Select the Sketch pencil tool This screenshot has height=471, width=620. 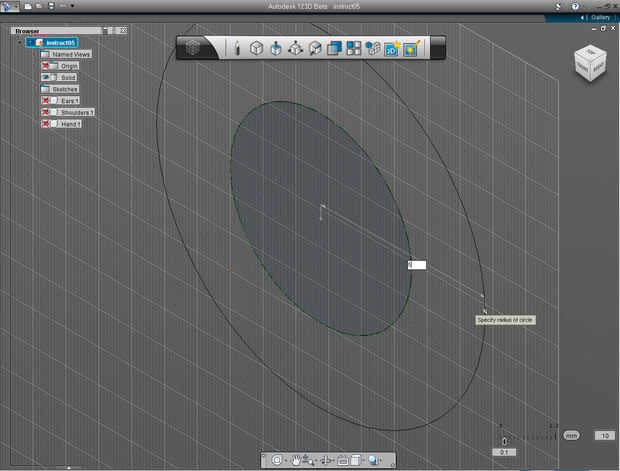click(237, 48)
